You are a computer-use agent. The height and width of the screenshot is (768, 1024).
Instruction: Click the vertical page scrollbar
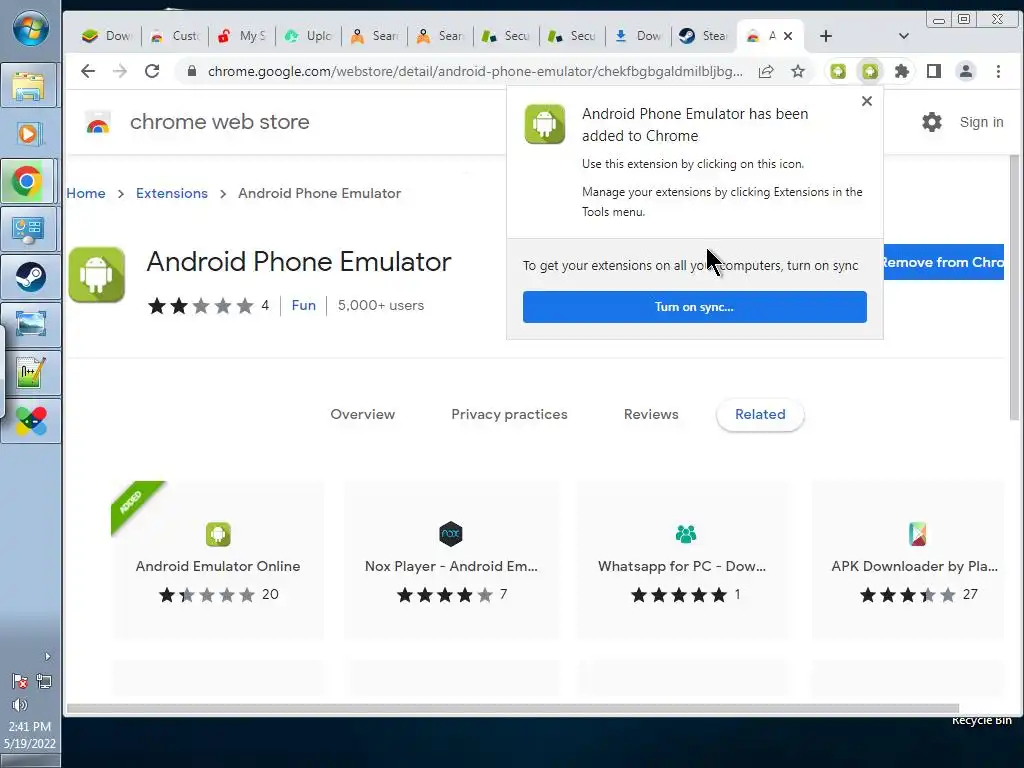[x=1014, y=287]
